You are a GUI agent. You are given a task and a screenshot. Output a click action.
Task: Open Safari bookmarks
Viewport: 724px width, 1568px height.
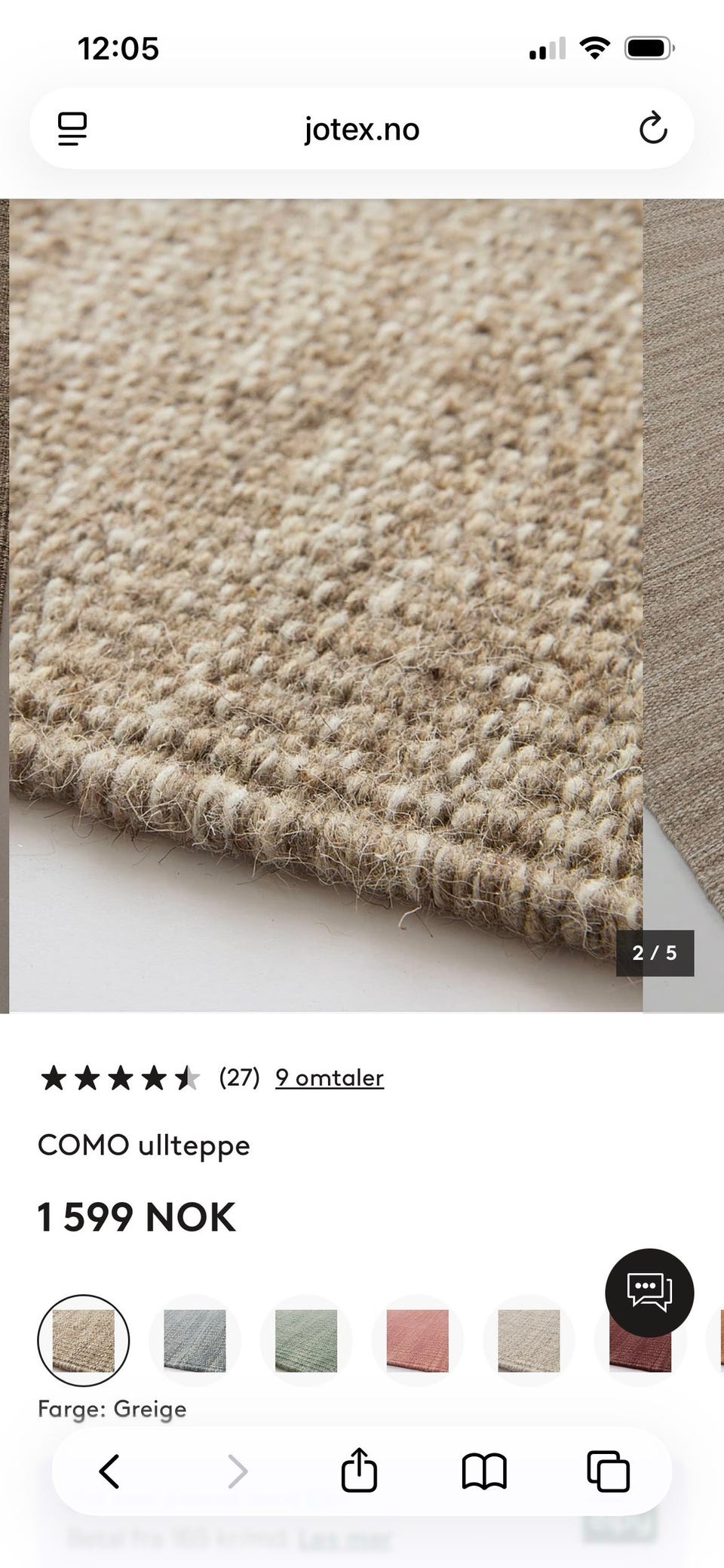[483, 1471]
